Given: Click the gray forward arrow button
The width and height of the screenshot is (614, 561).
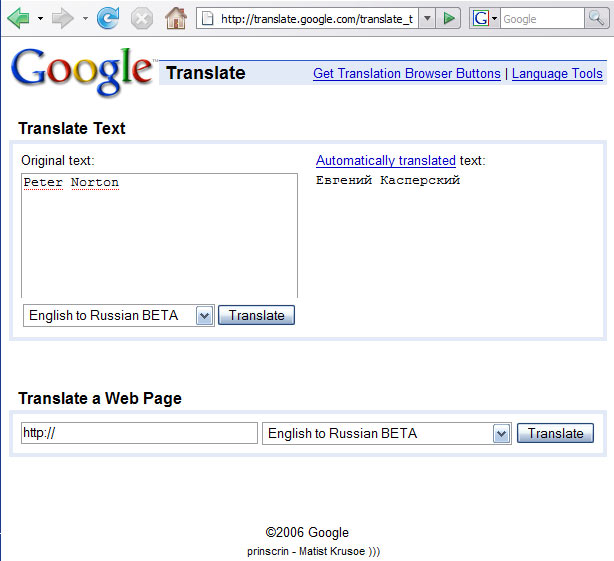Looking at the screenshot, I should [x=63, y=18].
